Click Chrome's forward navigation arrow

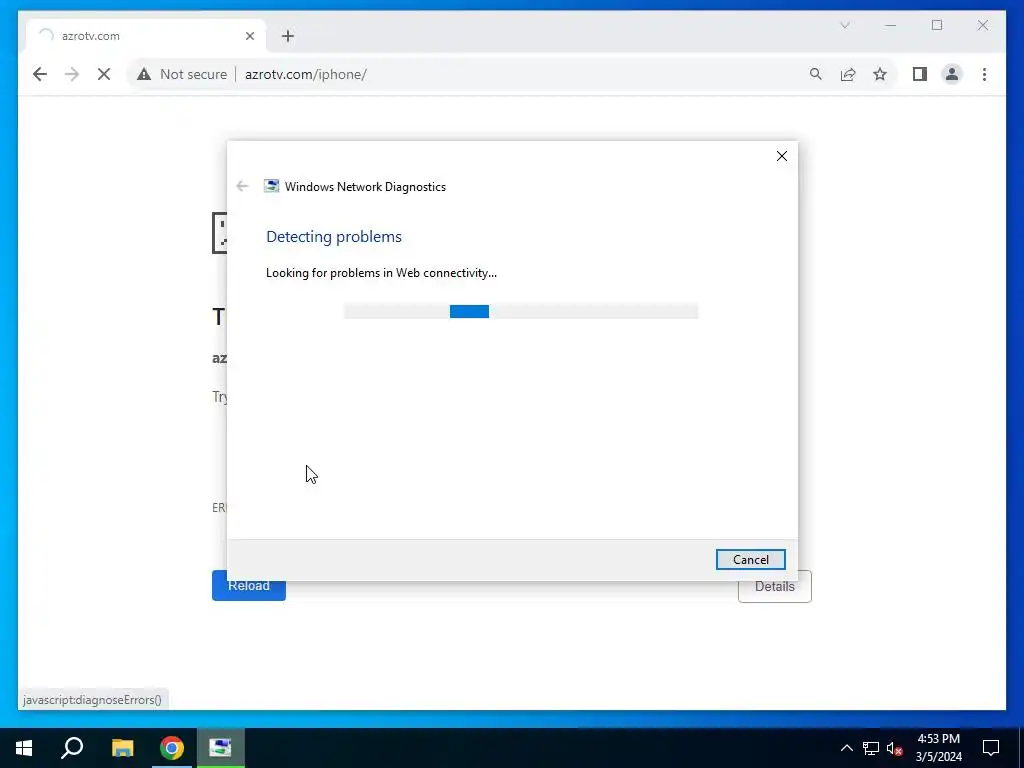(72, 74)
